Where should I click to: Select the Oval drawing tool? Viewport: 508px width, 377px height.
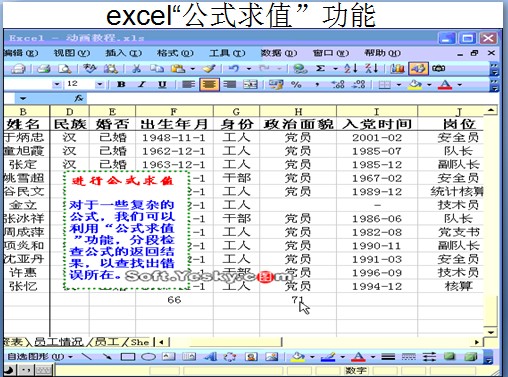click(148, 357)
